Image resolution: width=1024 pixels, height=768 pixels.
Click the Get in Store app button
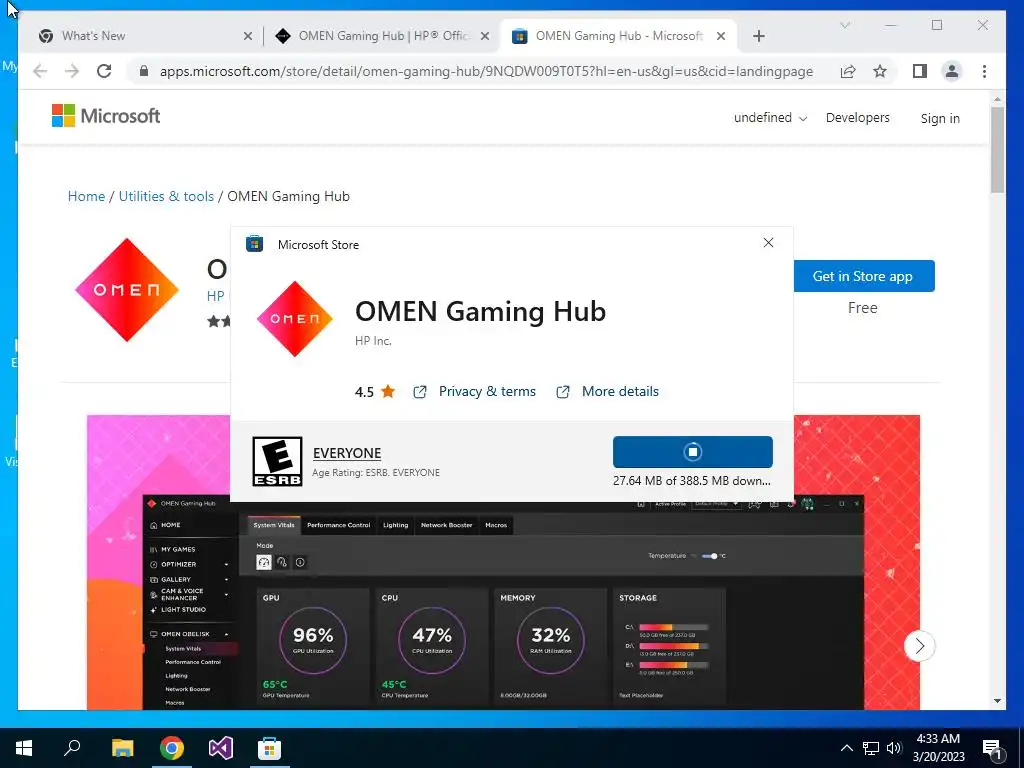(x=863, y=276)
